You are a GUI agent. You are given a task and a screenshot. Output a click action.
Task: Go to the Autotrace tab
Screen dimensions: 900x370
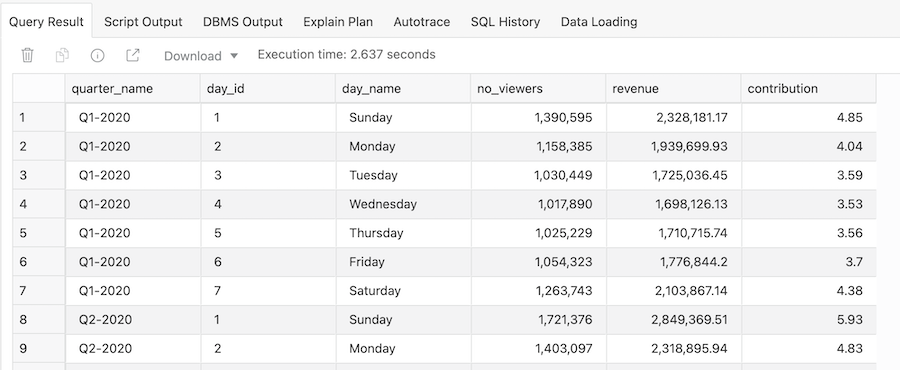point(422,22)
